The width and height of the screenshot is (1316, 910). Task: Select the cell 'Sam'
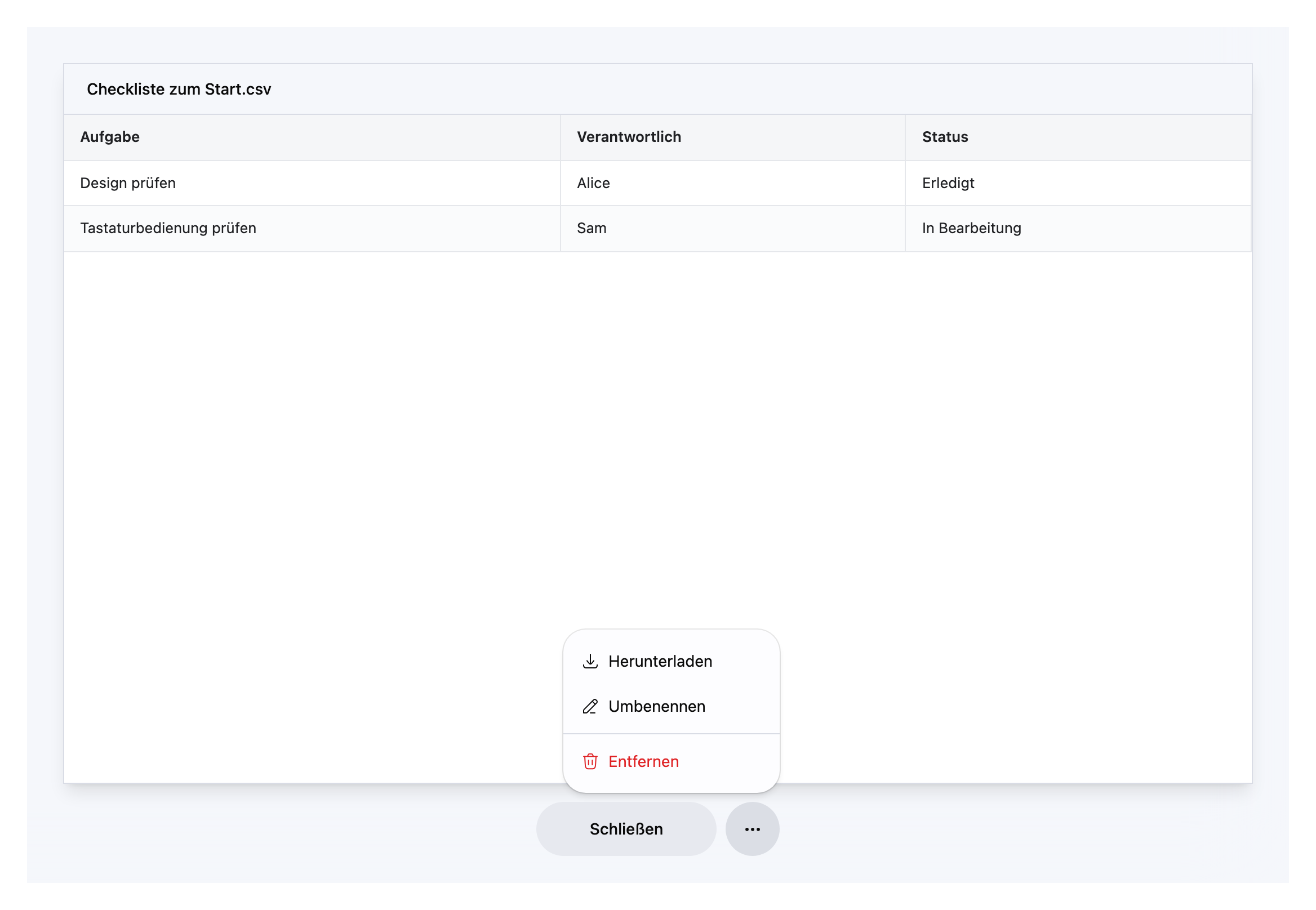tap(733, 229)
